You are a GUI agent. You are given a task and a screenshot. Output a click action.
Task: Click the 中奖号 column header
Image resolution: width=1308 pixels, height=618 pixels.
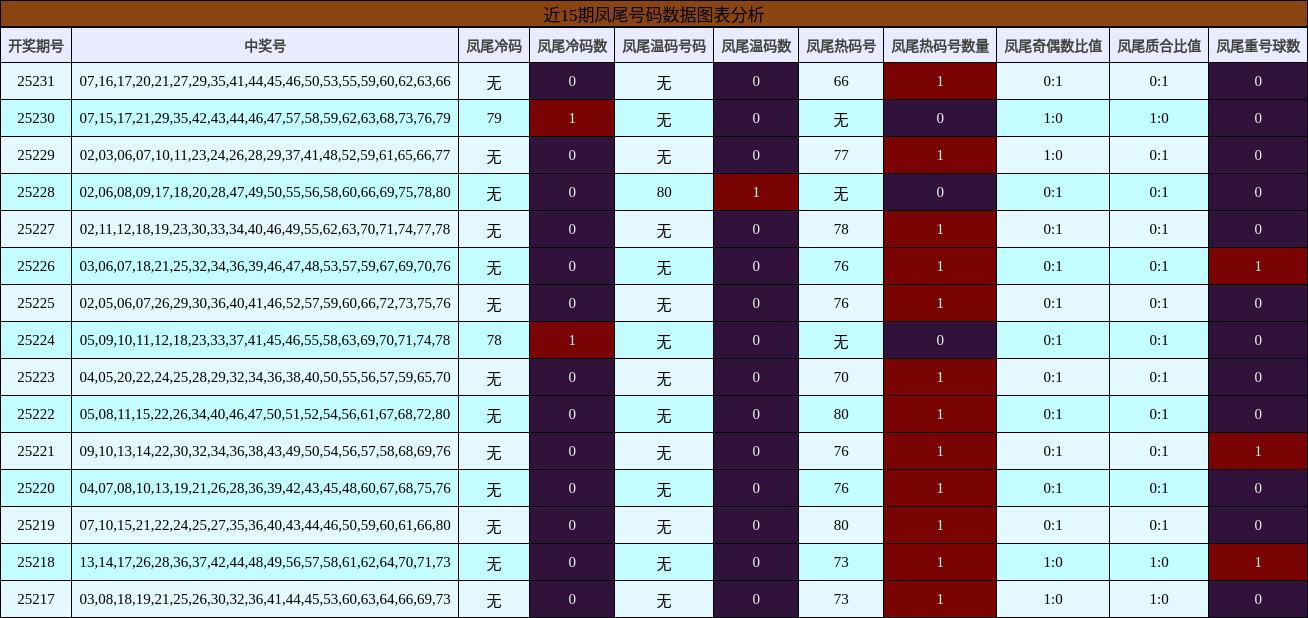coord(265,45)
